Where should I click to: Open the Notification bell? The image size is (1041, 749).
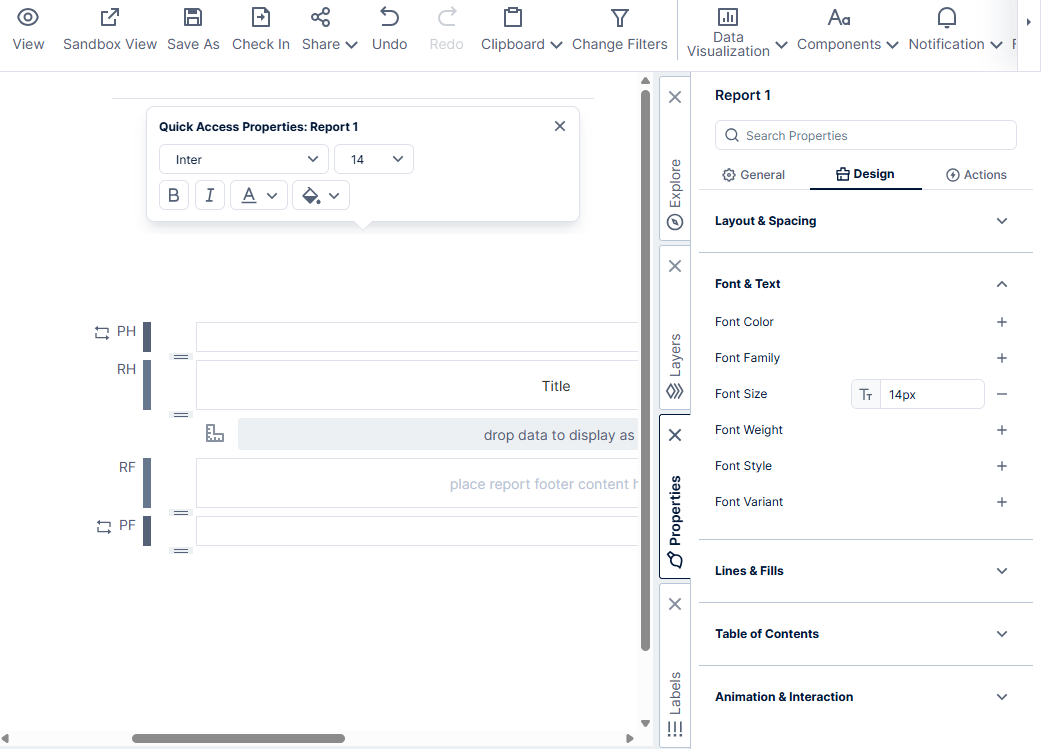point(944,30)
